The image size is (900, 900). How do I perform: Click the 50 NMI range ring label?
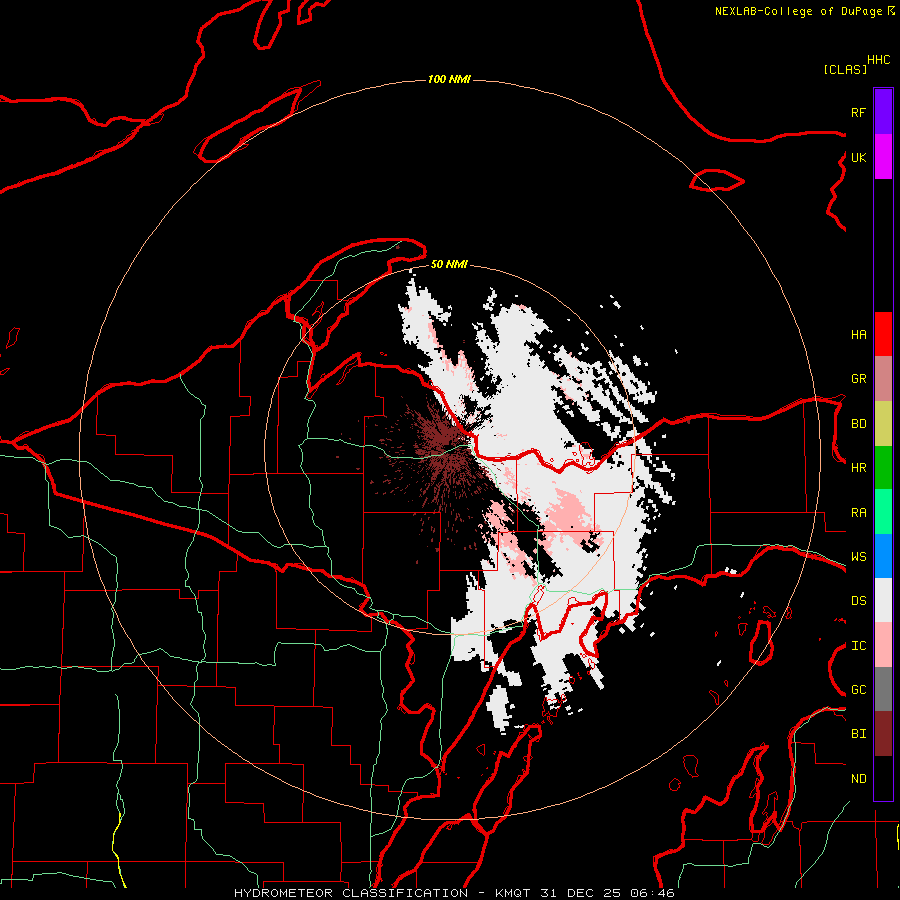tap(449, 264)
